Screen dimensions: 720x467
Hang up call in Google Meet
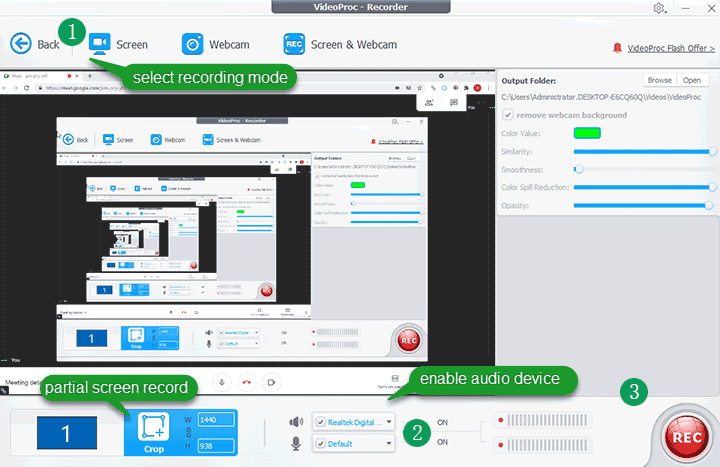[x=247, y=383]
